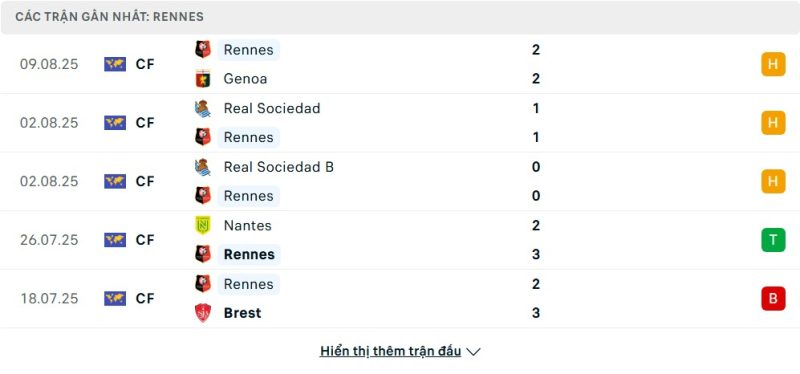Open the Hiển thị thêm trận đấu link
800x374 pixels.
tap(390, 351)
